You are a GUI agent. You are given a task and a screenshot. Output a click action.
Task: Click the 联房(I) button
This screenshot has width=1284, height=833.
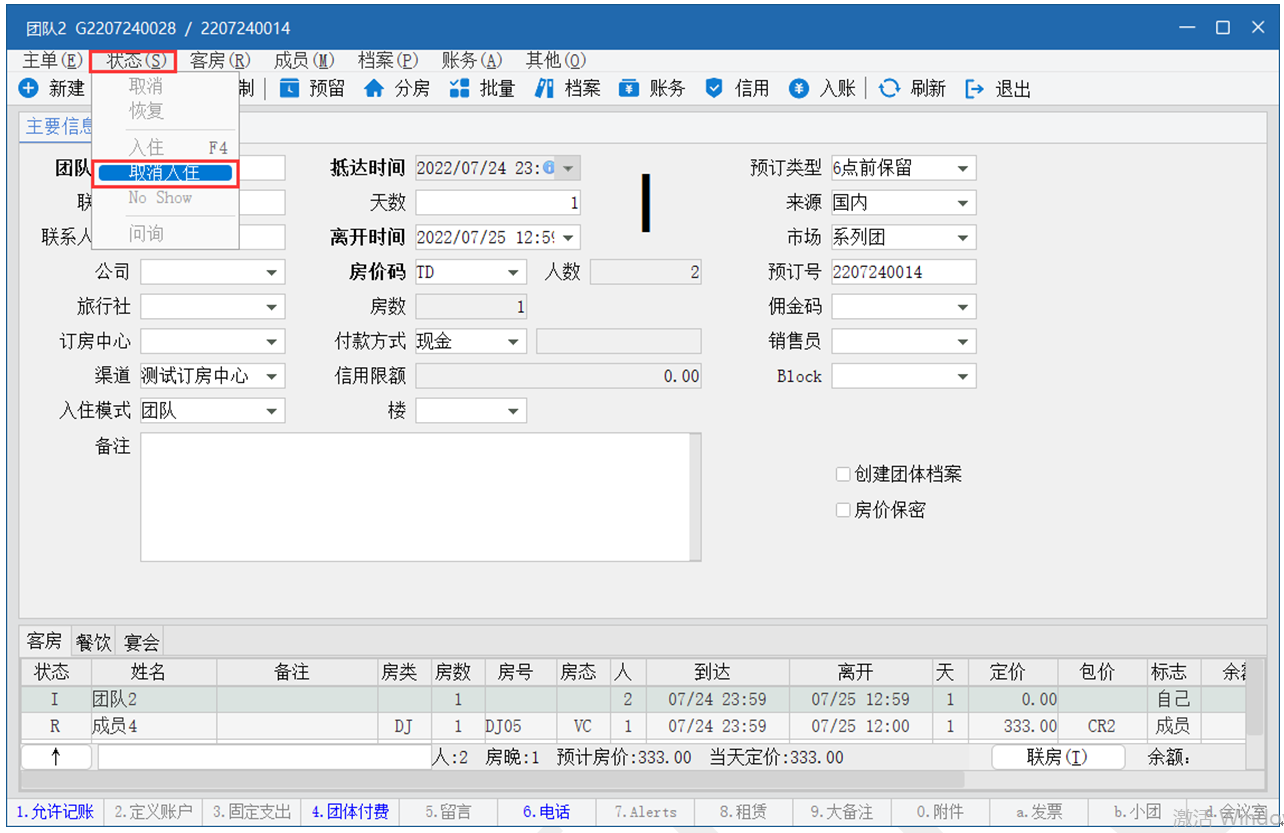(x=1058, y=757)
